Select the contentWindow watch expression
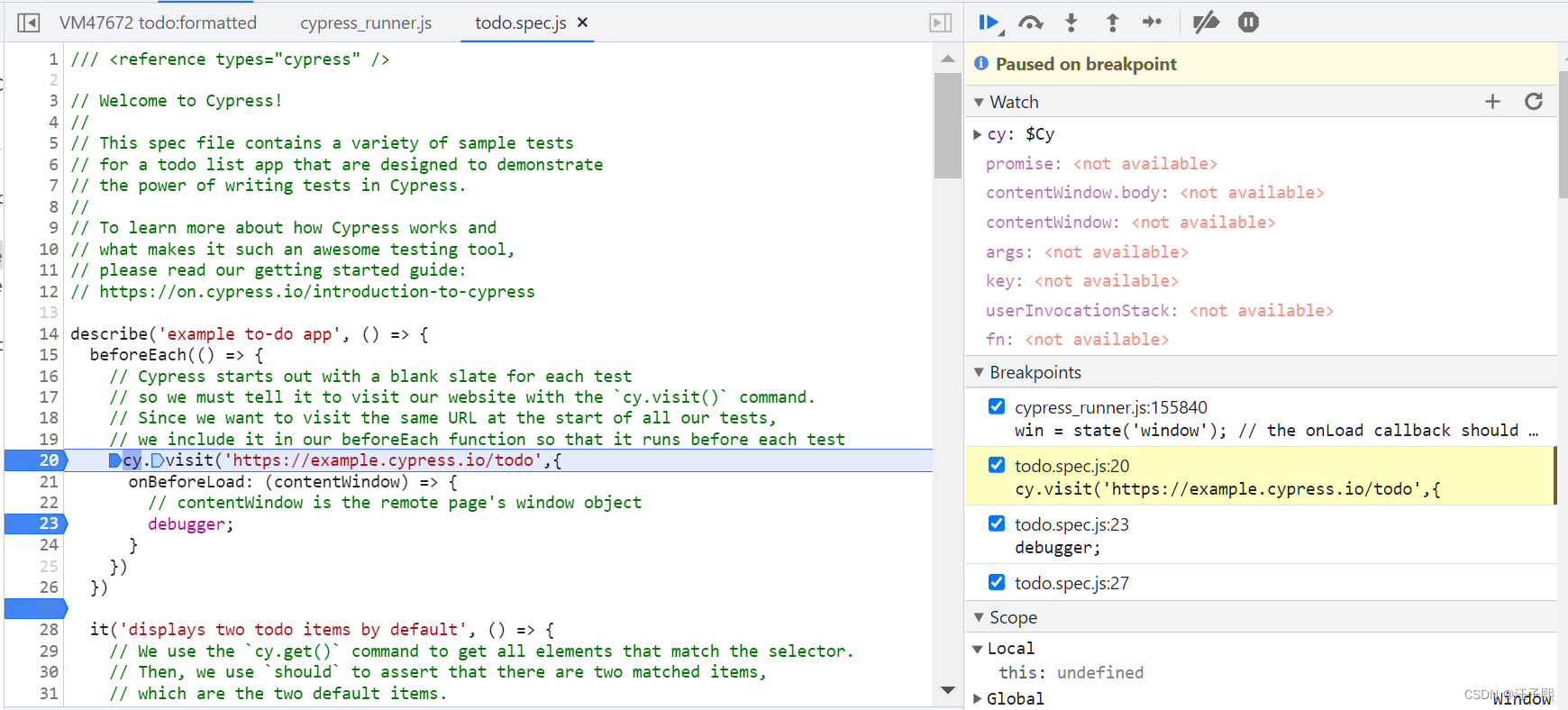 [x=1130, y=223]
